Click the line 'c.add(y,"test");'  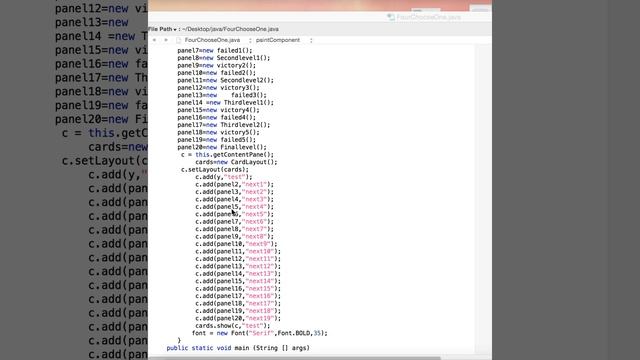(x=224, y=177)
